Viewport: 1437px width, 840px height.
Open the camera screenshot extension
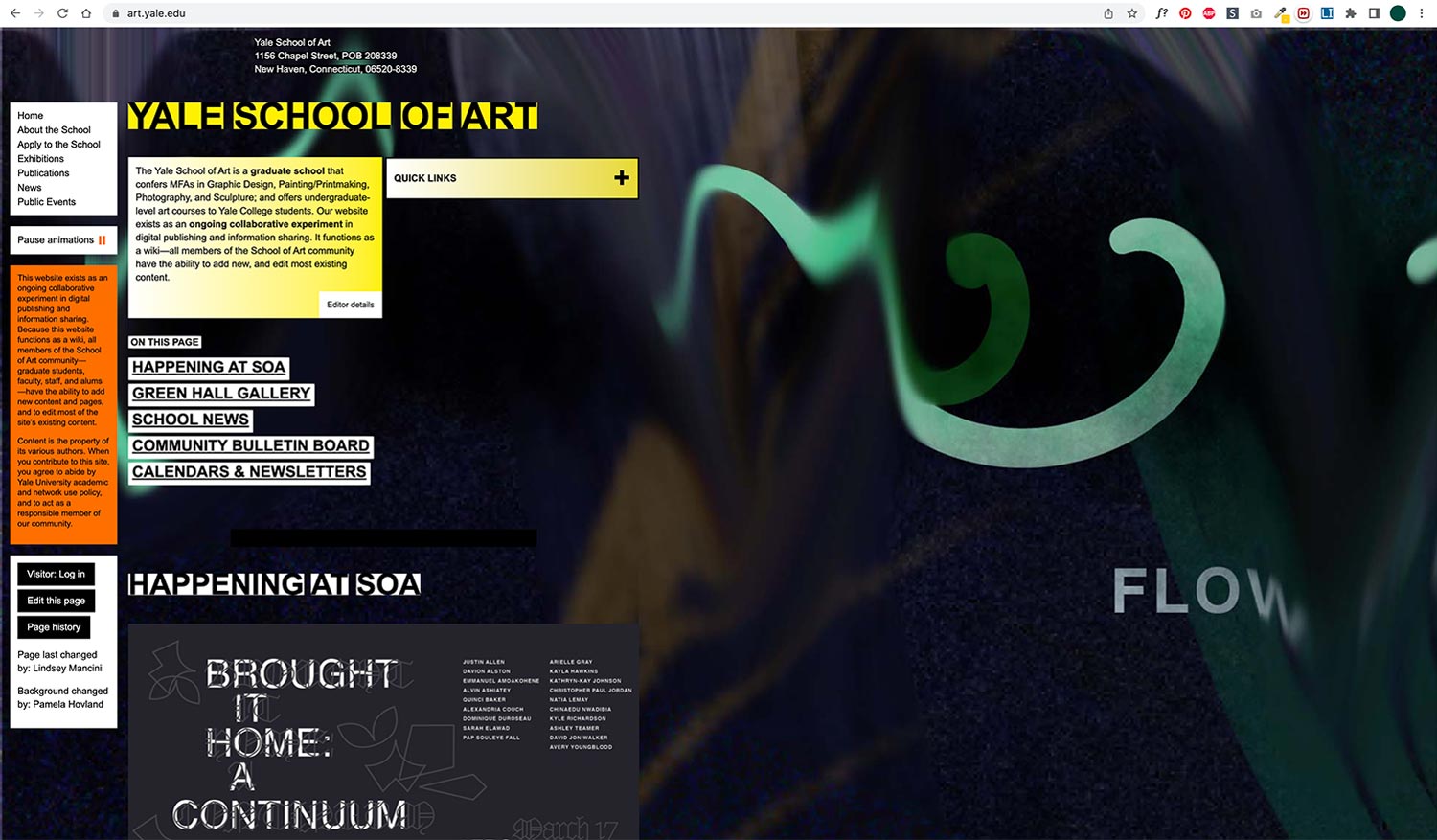1256,13
